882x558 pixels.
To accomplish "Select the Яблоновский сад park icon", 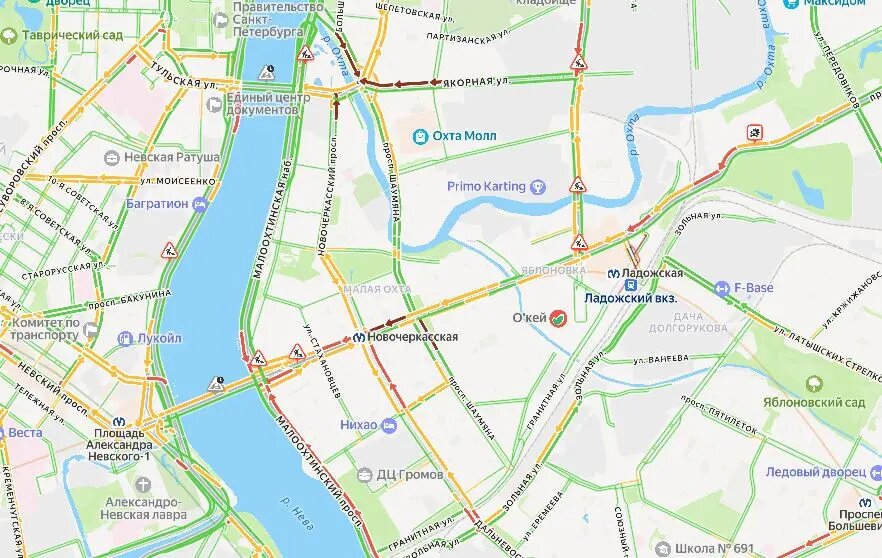I will (x=814, y=385).
